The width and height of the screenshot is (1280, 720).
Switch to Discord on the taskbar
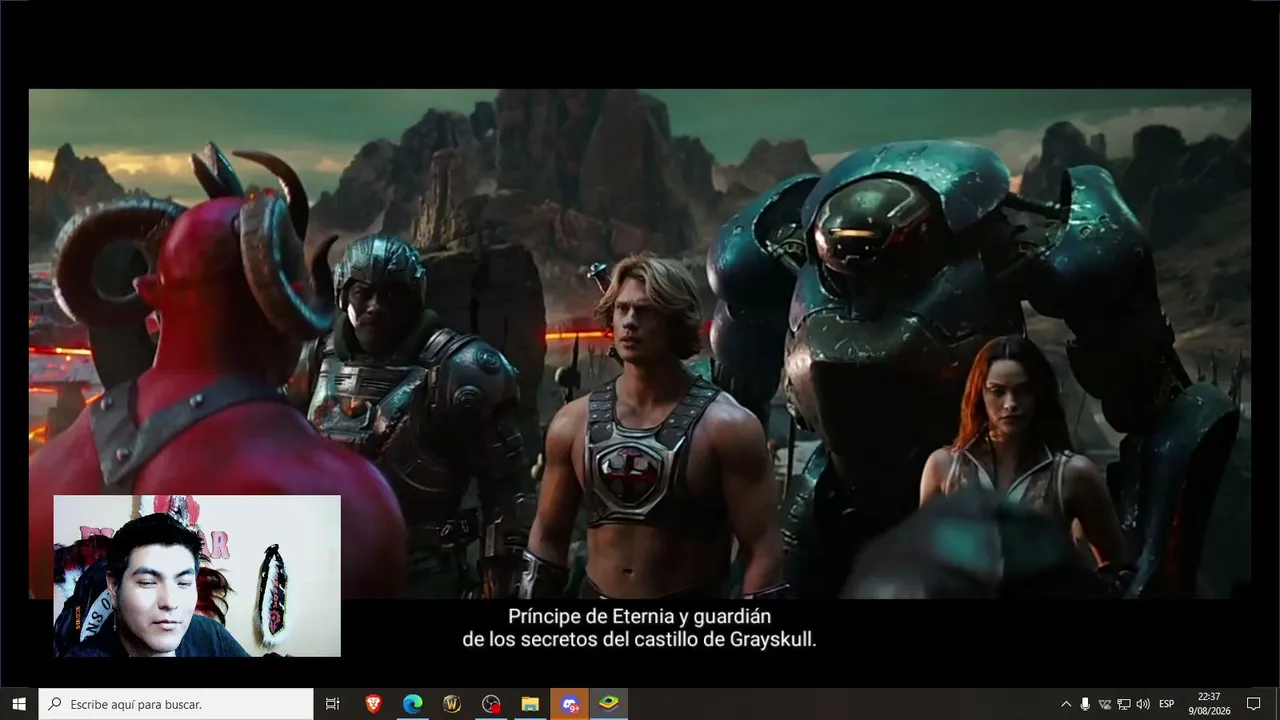pyautogui.click(x=569, y=704)
